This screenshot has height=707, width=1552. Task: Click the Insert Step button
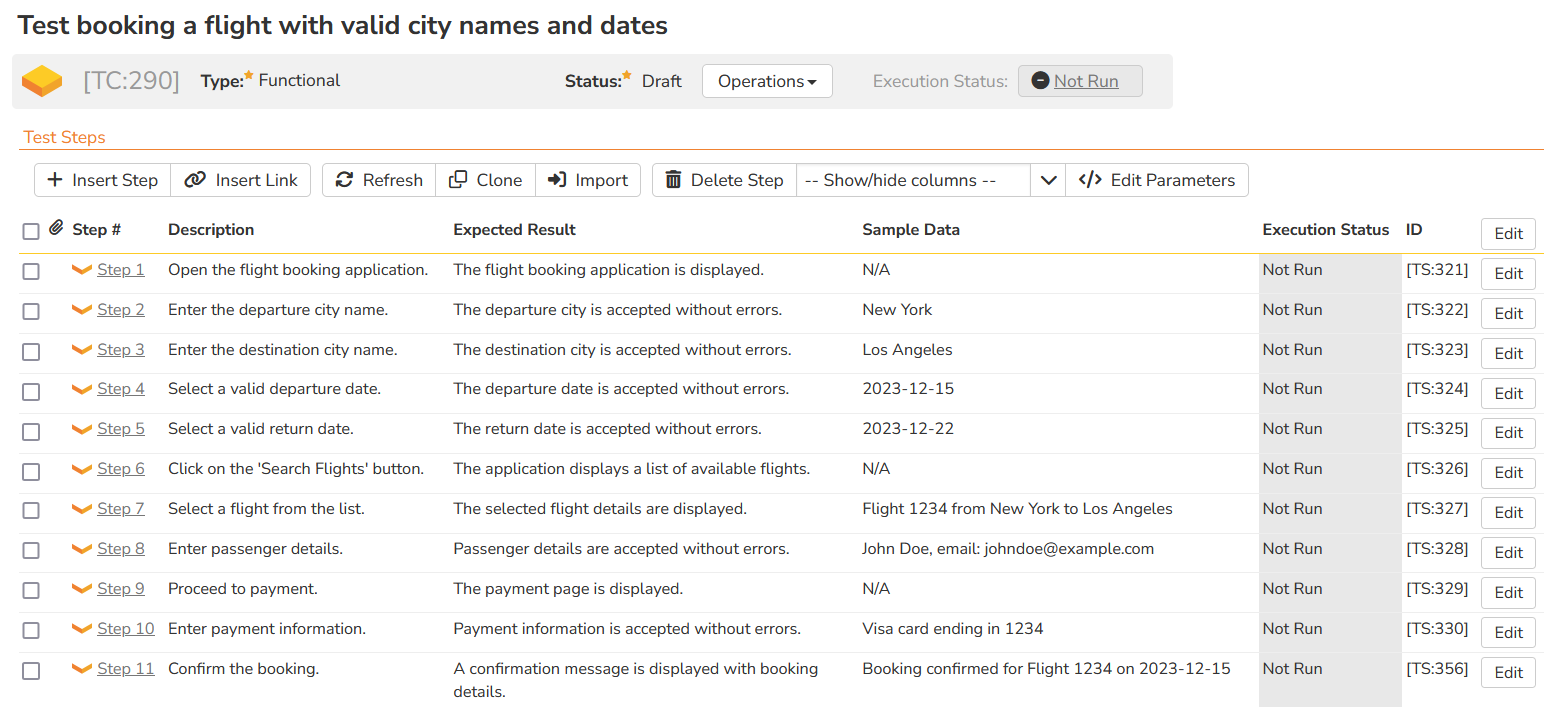pos(103,180)
